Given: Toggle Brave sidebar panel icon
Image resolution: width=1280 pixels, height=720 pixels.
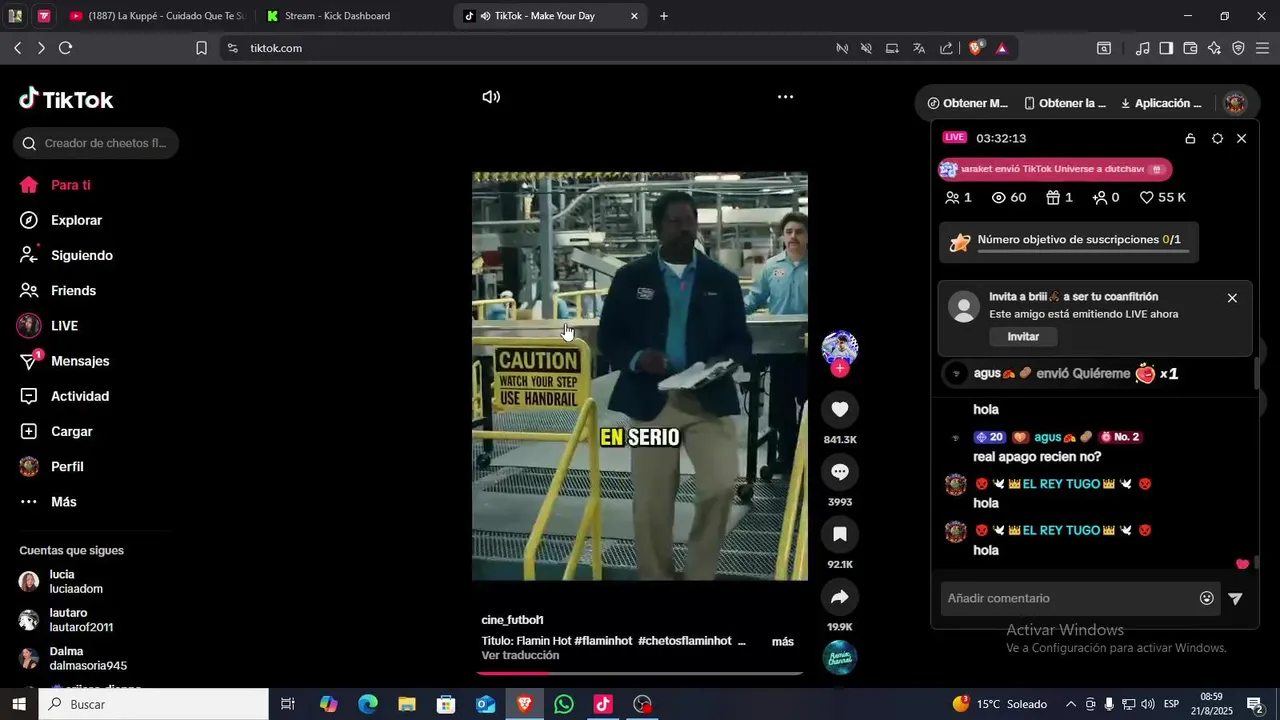Looking at the screenshot, I should click(1166, 48).
